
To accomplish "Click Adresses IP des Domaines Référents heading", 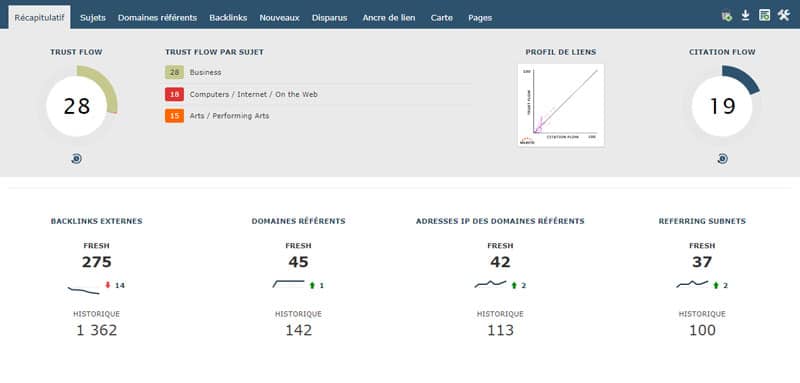I will (501, 221).
